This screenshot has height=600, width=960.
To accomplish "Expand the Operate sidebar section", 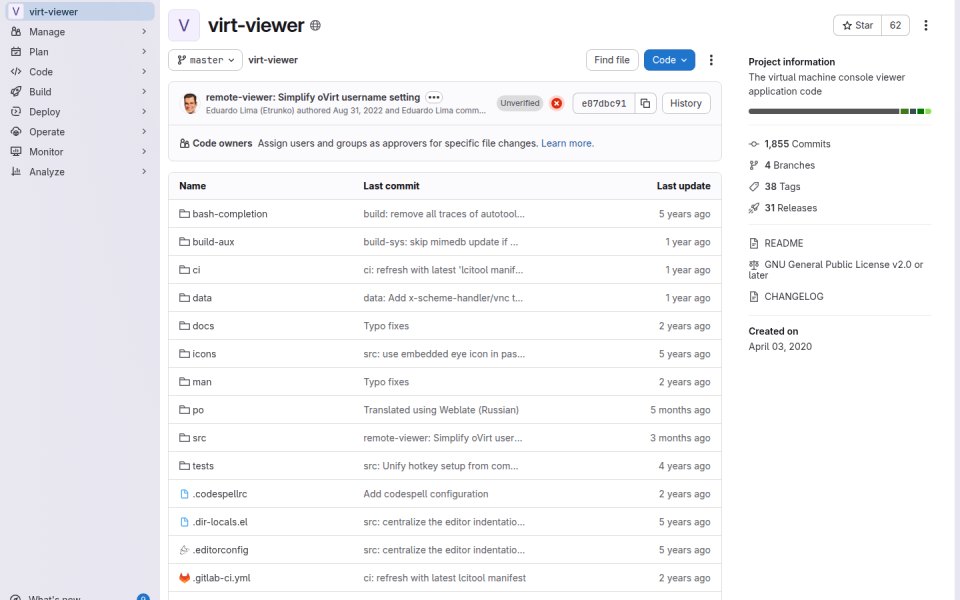I will tap(80, 132).
